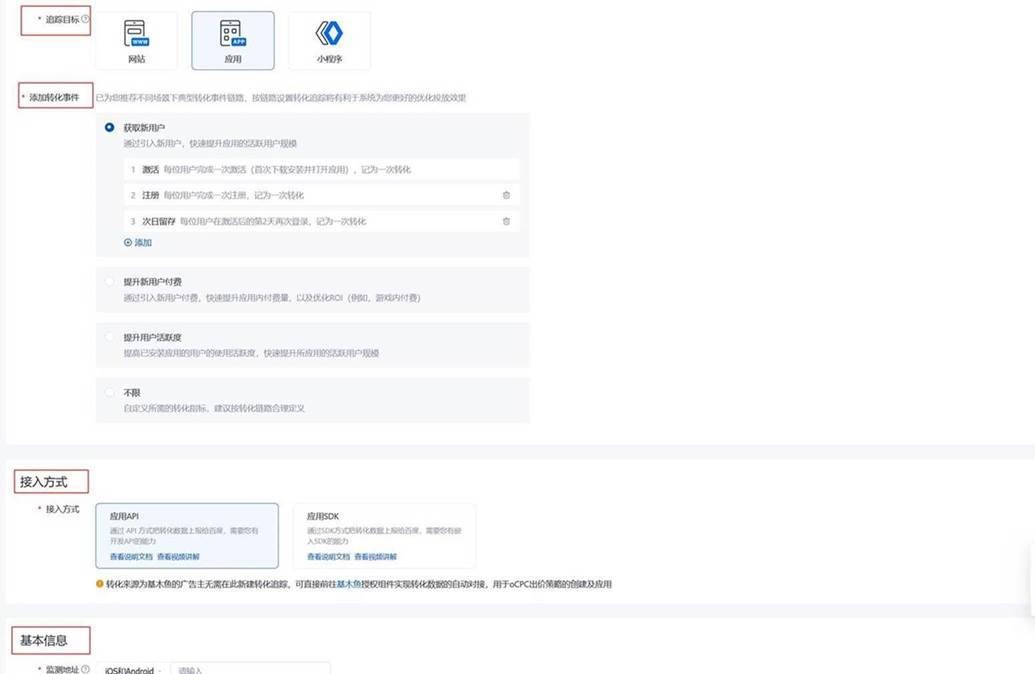Select the 不限 radio option

pos(110,393)
